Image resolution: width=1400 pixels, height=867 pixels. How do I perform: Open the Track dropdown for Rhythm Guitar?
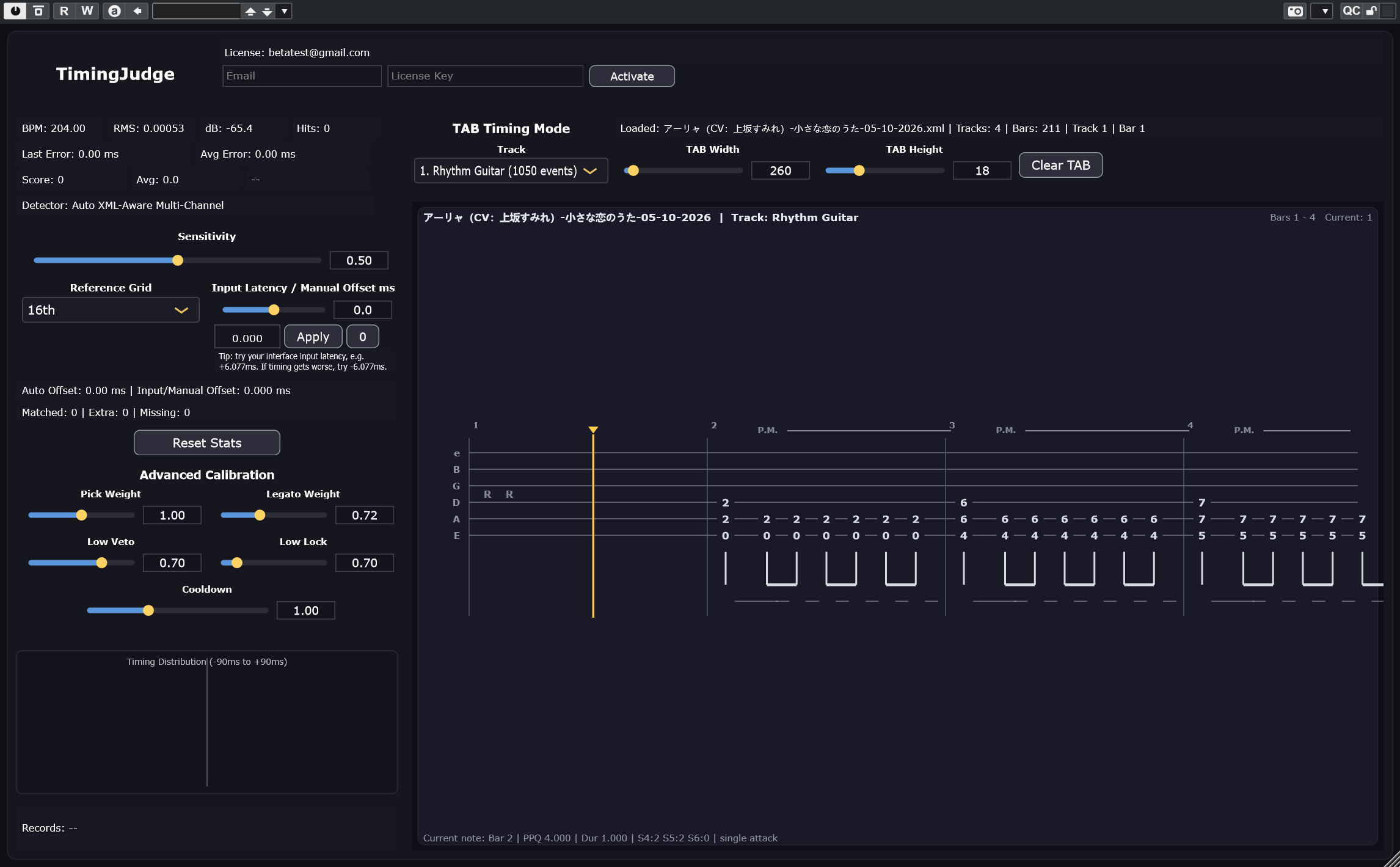coord(511,170)
